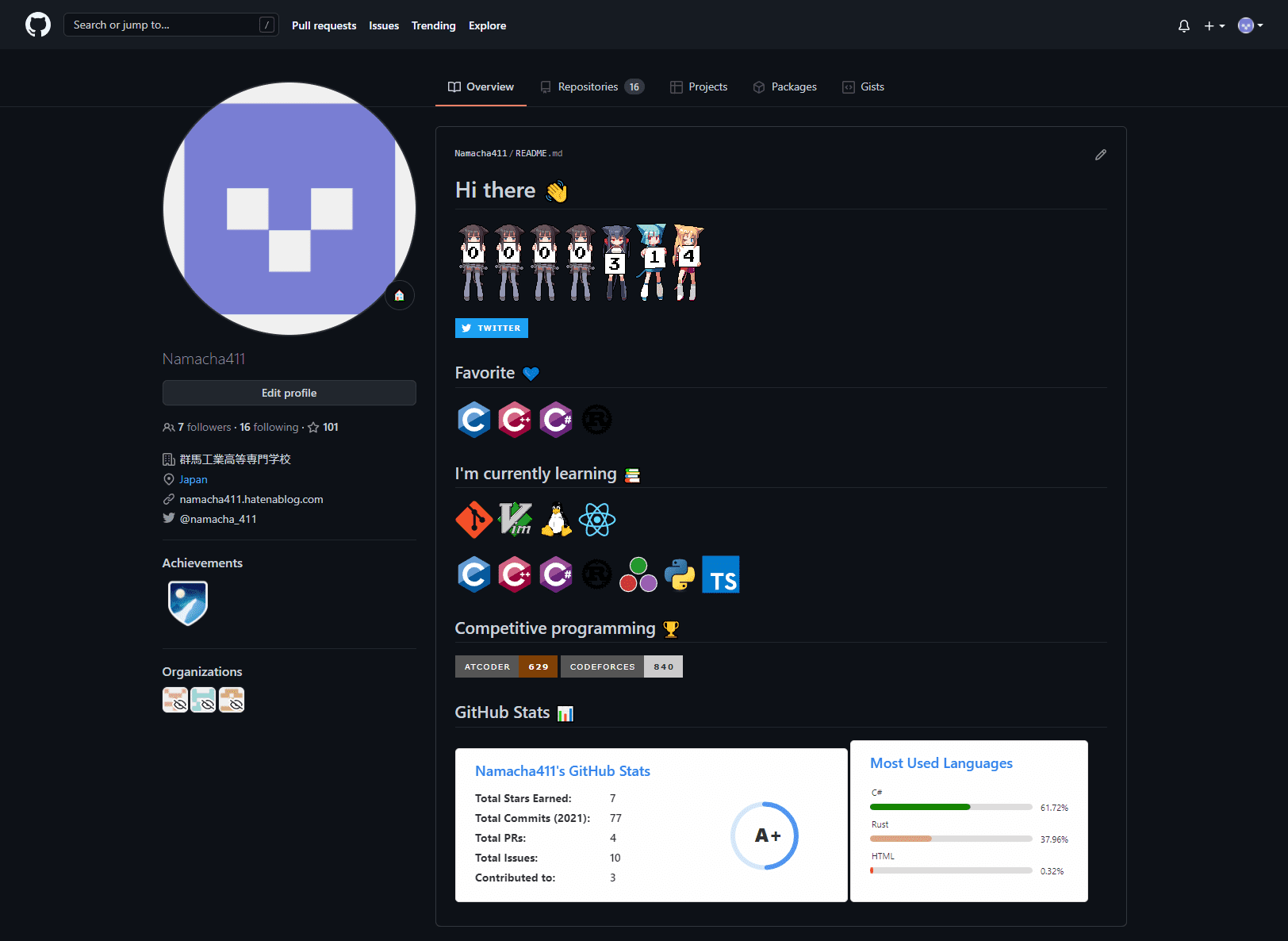Click the C# icon under Favorite
Viewport: 1288px width, 941px height.
tap(556, 420)
